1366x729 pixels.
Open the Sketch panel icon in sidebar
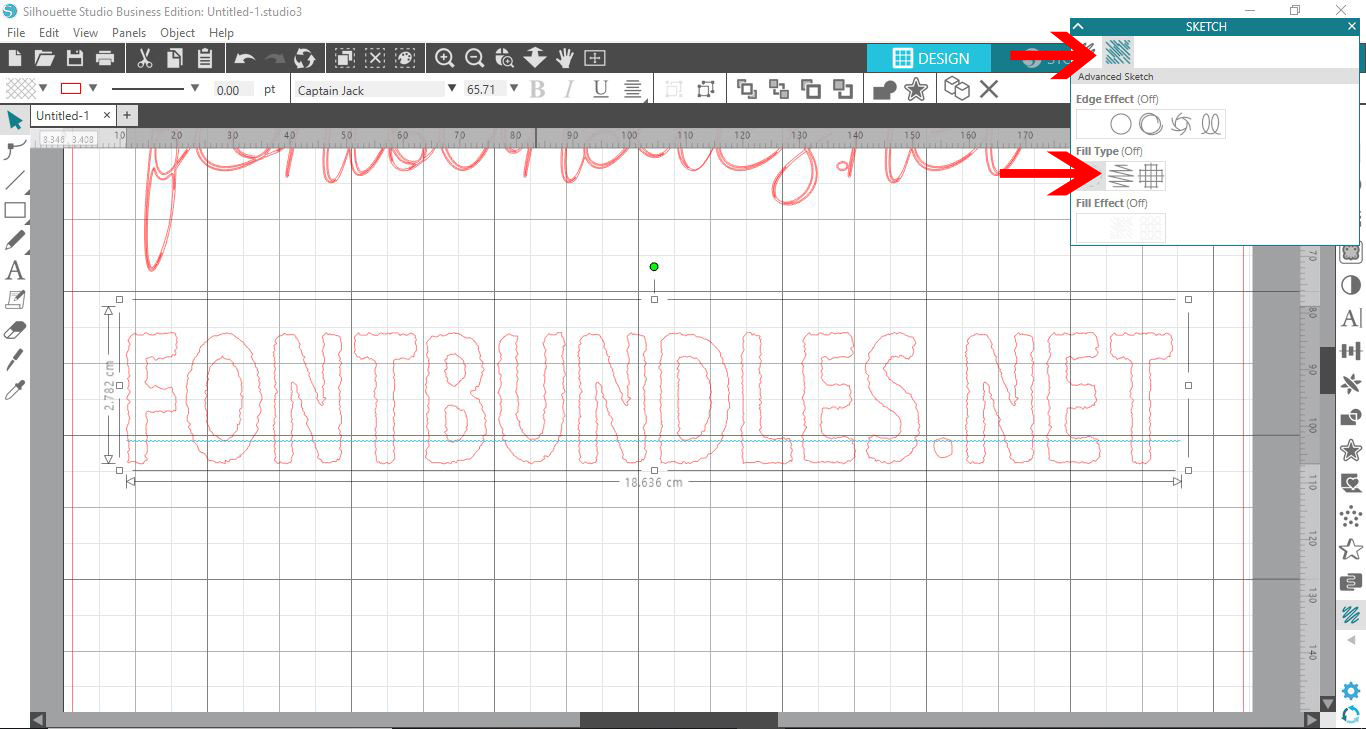pos(1351,615)
